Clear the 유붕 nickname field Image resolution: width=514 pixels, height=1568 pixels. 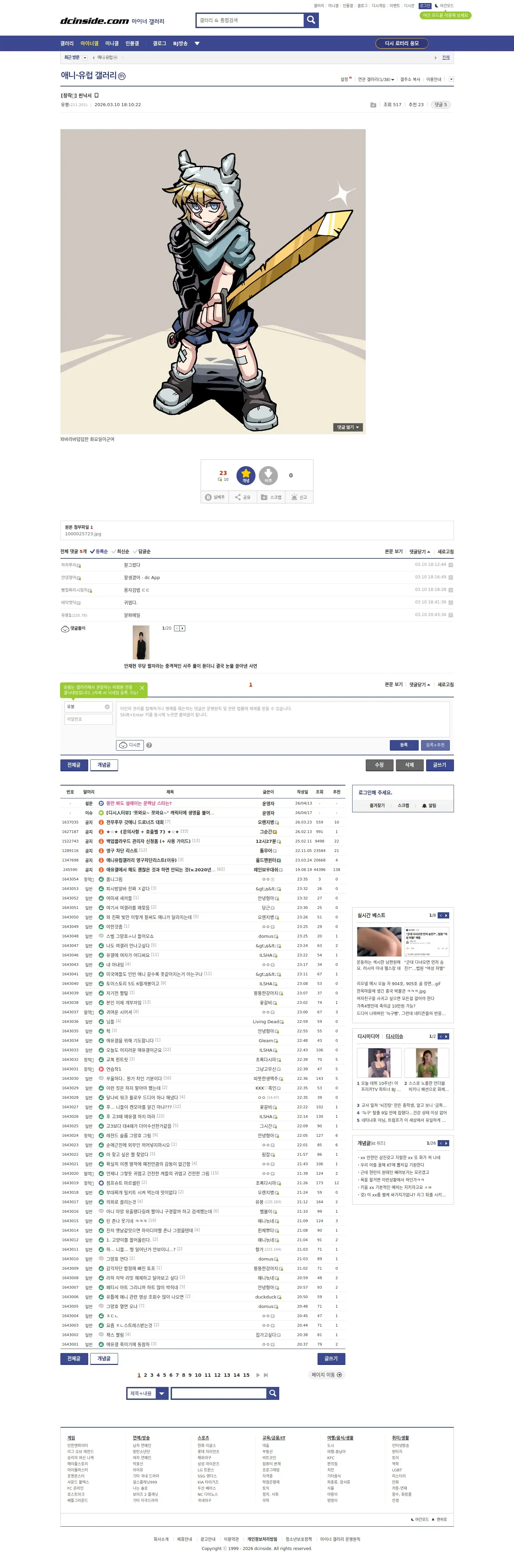click(x=107, y=707)
